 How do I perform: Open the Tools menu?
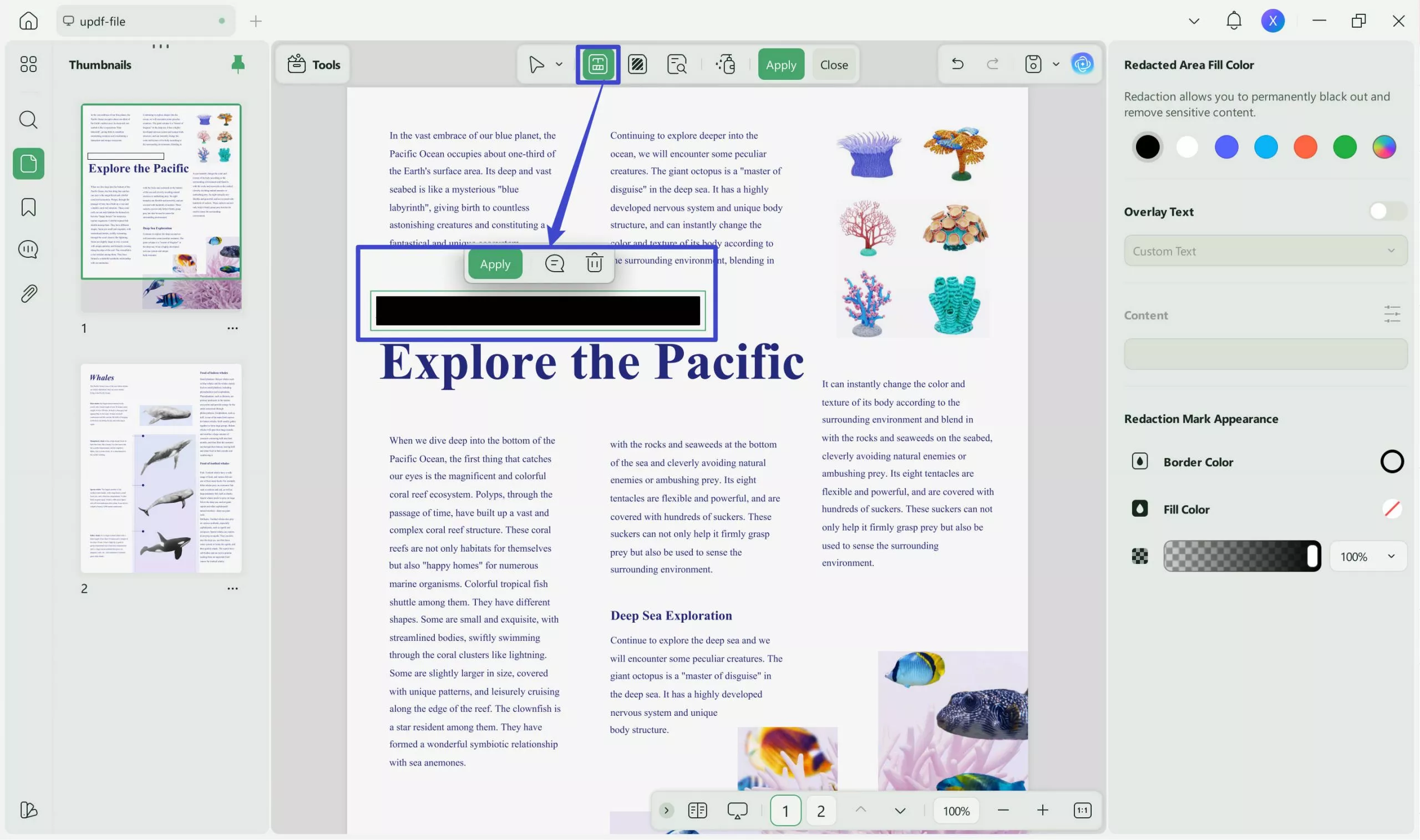coord(312,64)
